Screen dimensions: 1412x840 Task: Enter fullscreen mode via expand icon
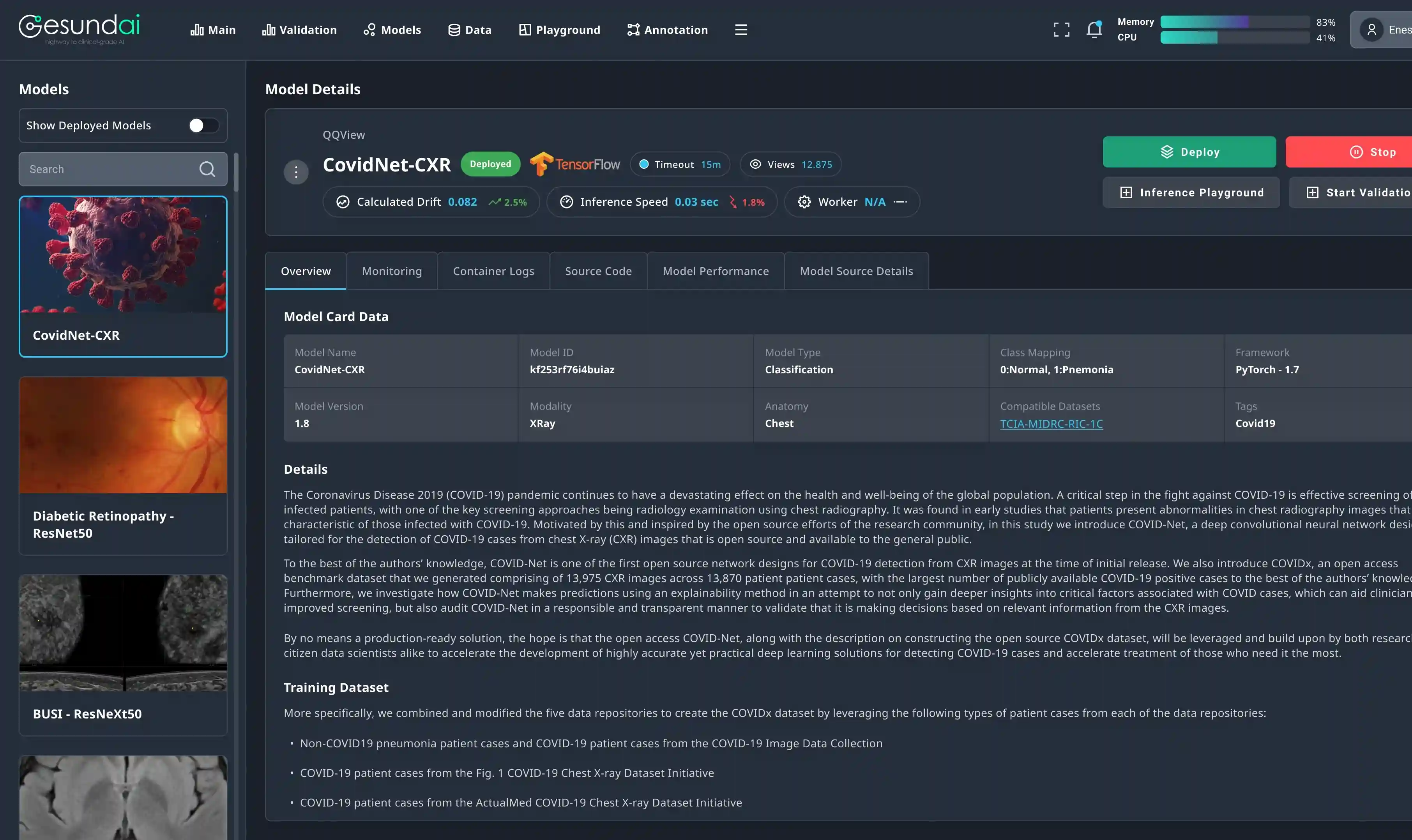[x=1061, y=30]
